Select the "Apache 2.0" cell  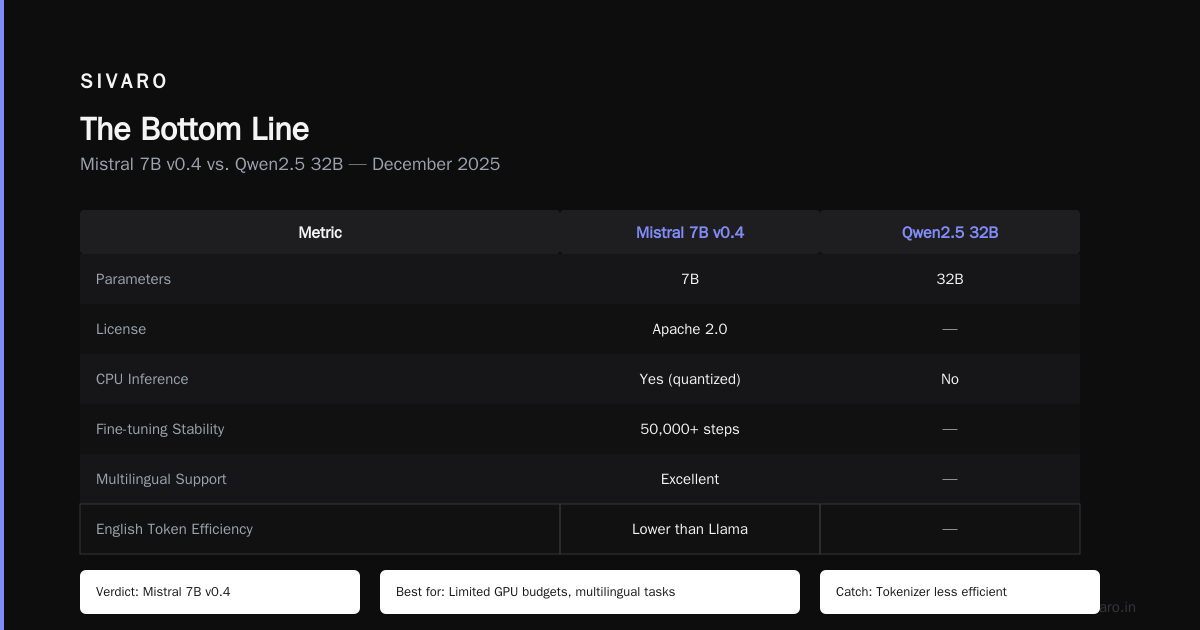coord(690,329)
